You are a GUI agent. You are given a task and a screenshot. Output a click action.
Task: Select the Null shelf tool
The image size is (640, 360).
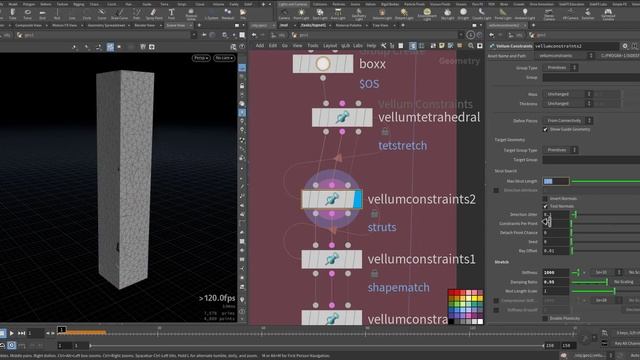tap(57, 14)
